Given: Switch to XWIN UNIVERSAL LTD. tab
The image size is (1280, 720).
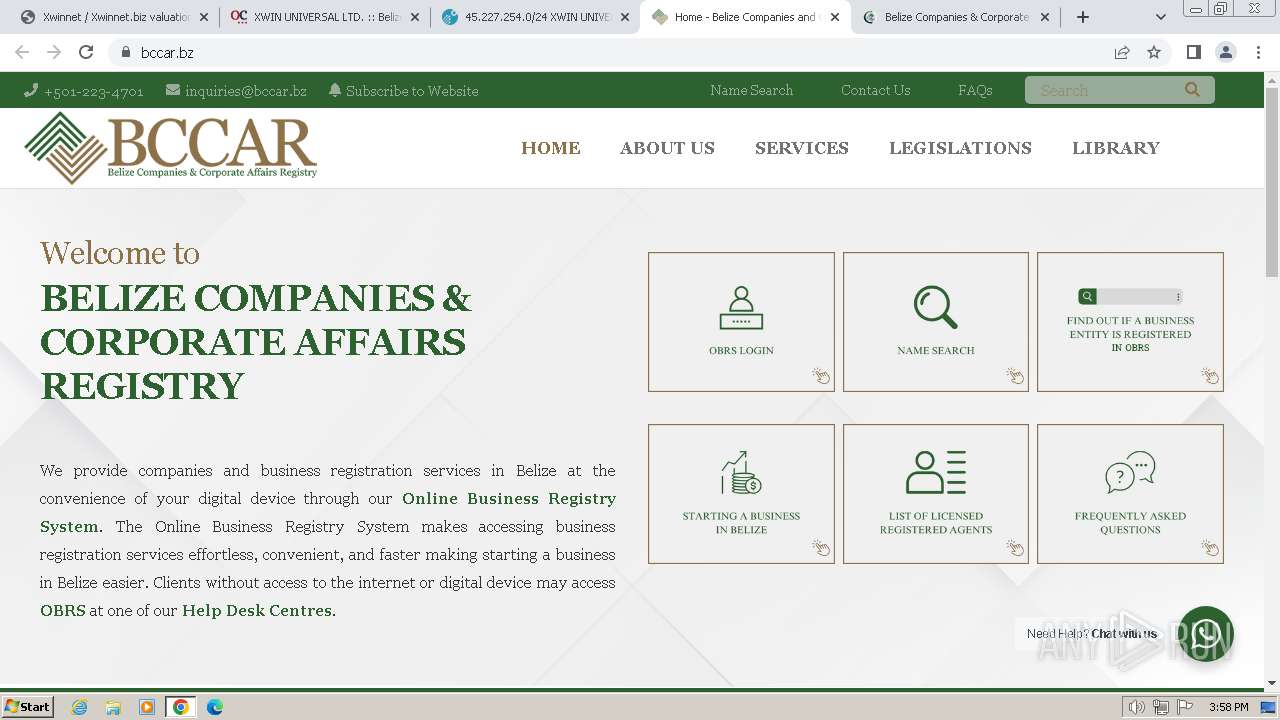Looking at the screenshot, I should pyautogui.click(x=325, y=17).
